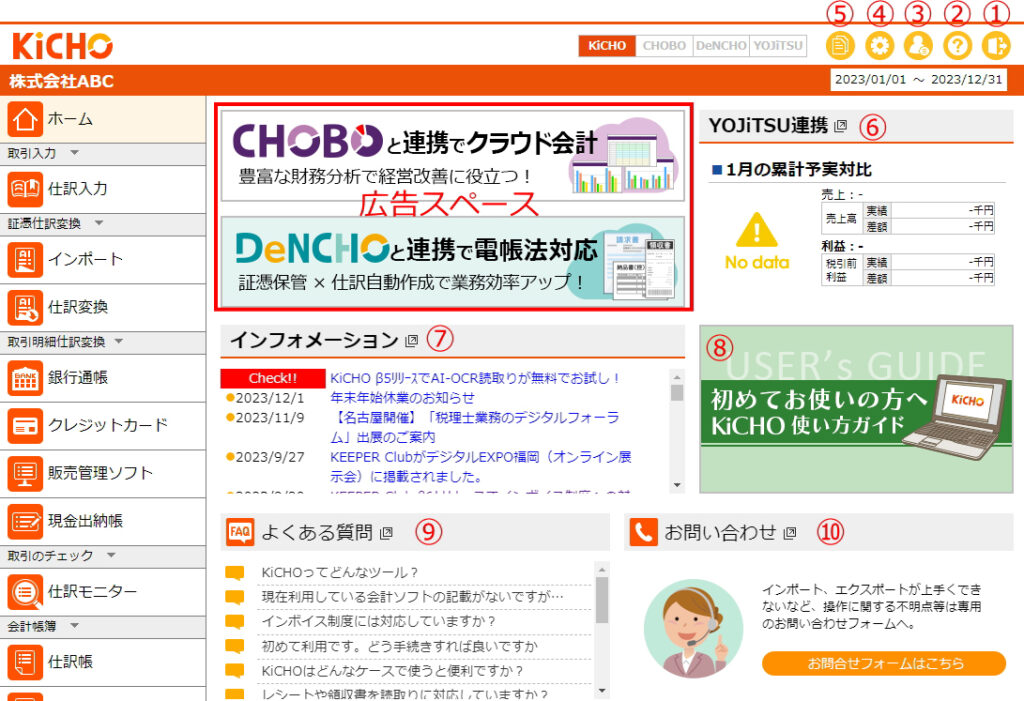The width and height of the screenshot is (1024, 701).
Task: Open the 名古屋開催 forum news link
Action: click(475, 427)
